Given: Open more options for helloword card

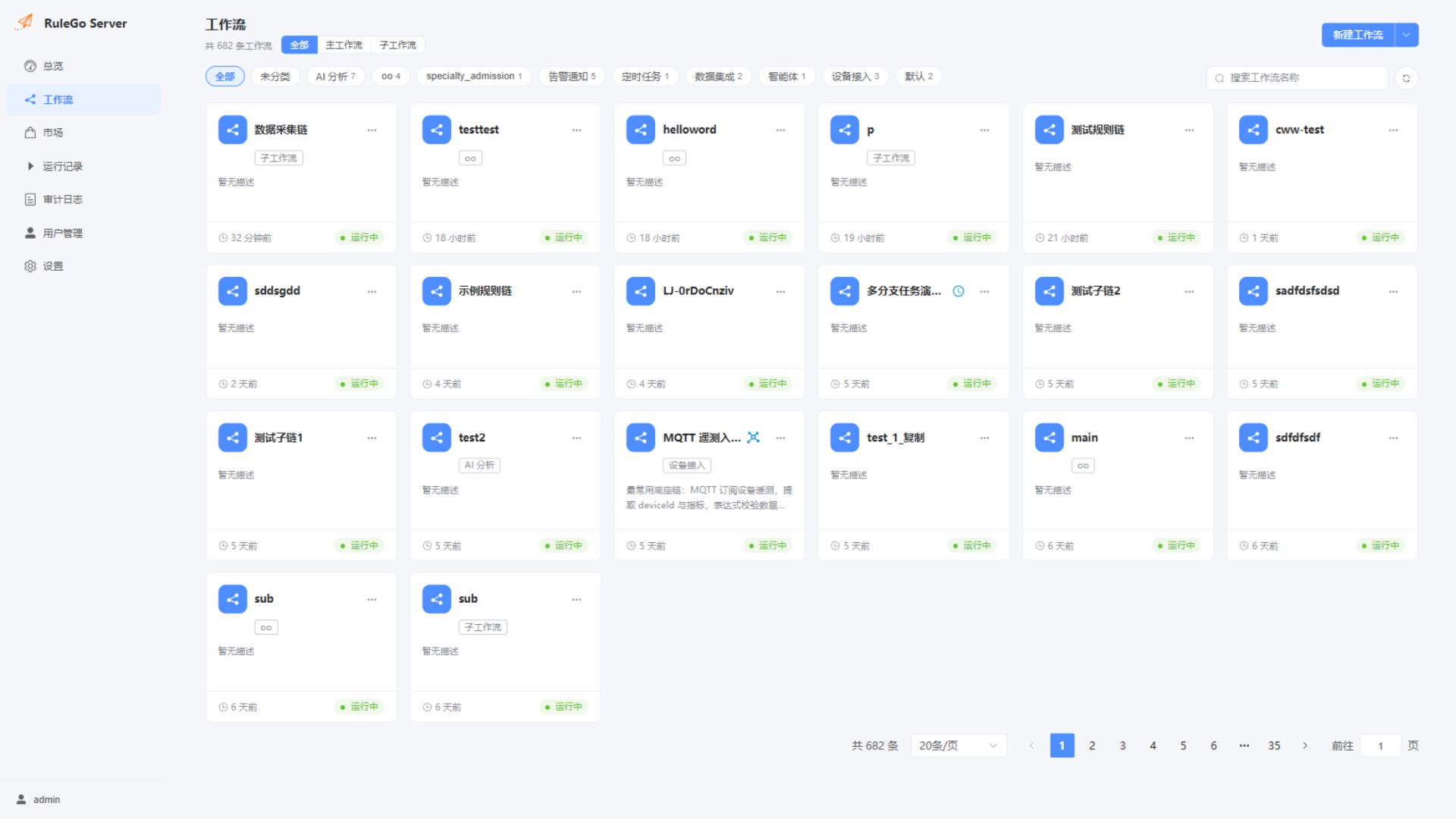Looking at the screenshot, I should (780, 130).
